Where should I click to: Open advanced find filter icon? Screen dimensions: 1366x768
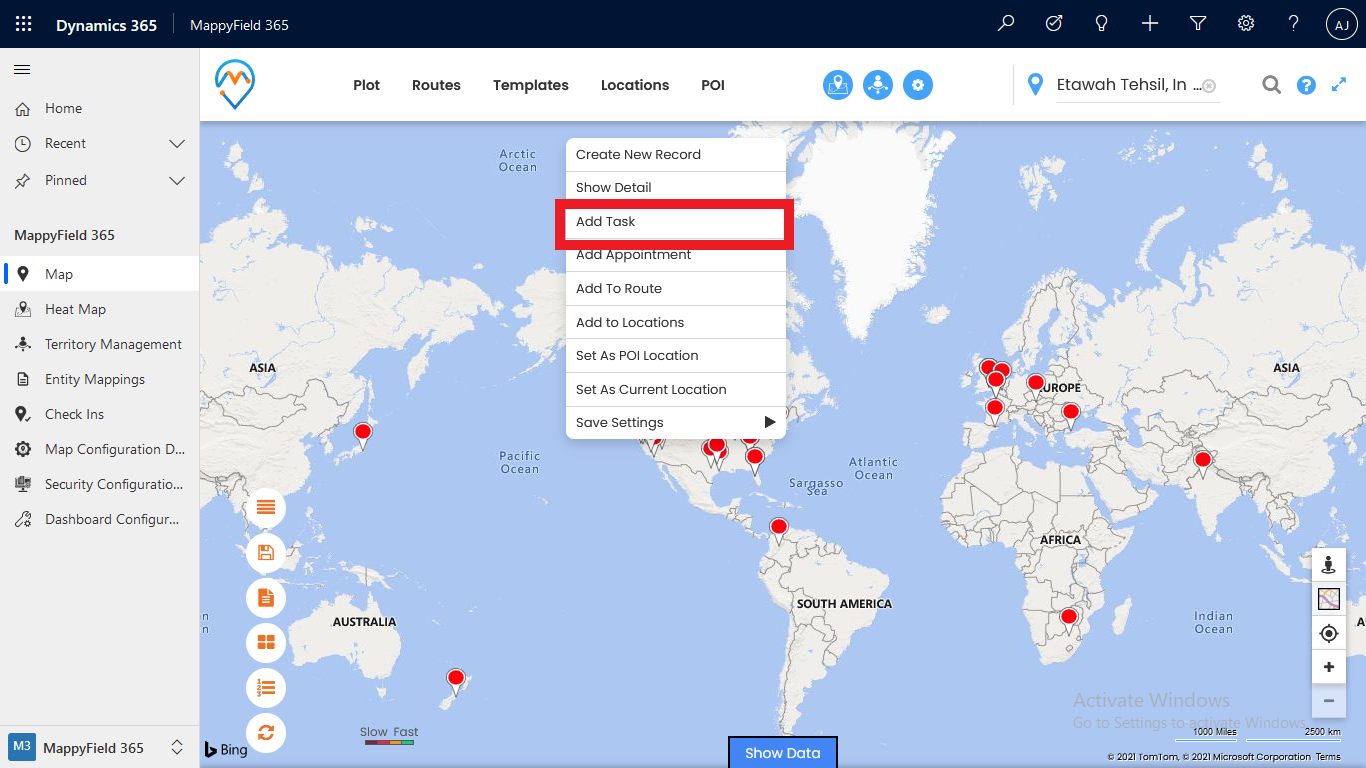click(x=1198, y=24)
